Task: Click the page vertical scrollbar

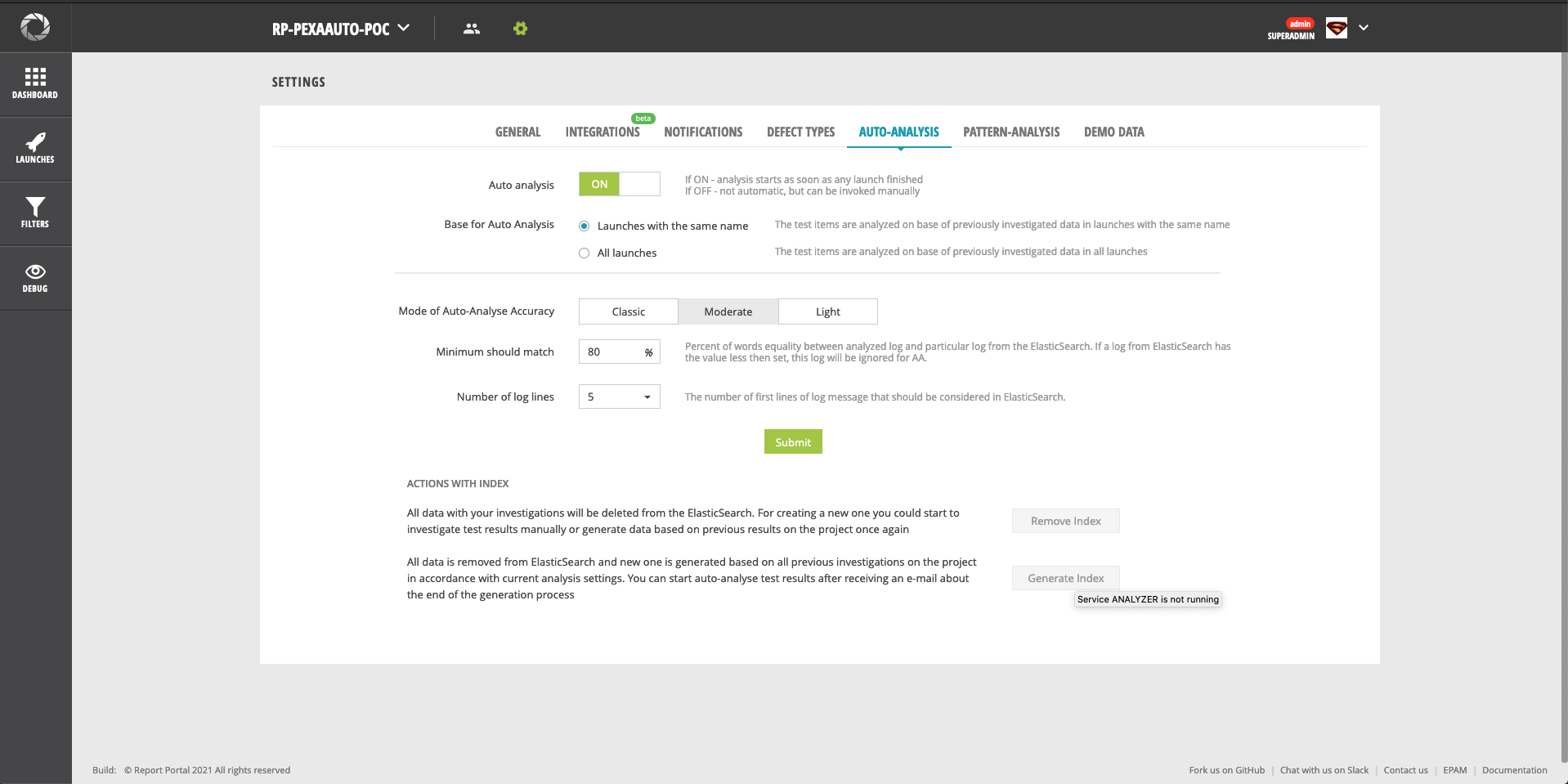Action: [x=1564, y=406]
